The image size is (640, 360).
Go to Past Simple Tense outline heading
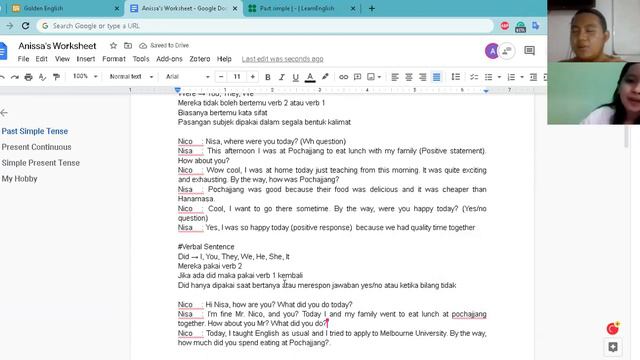coord(35,131)
